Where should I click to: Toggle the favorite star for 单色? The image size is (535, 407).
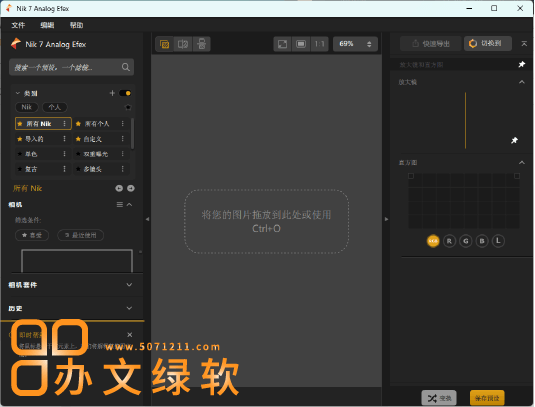tap(20, 154)
